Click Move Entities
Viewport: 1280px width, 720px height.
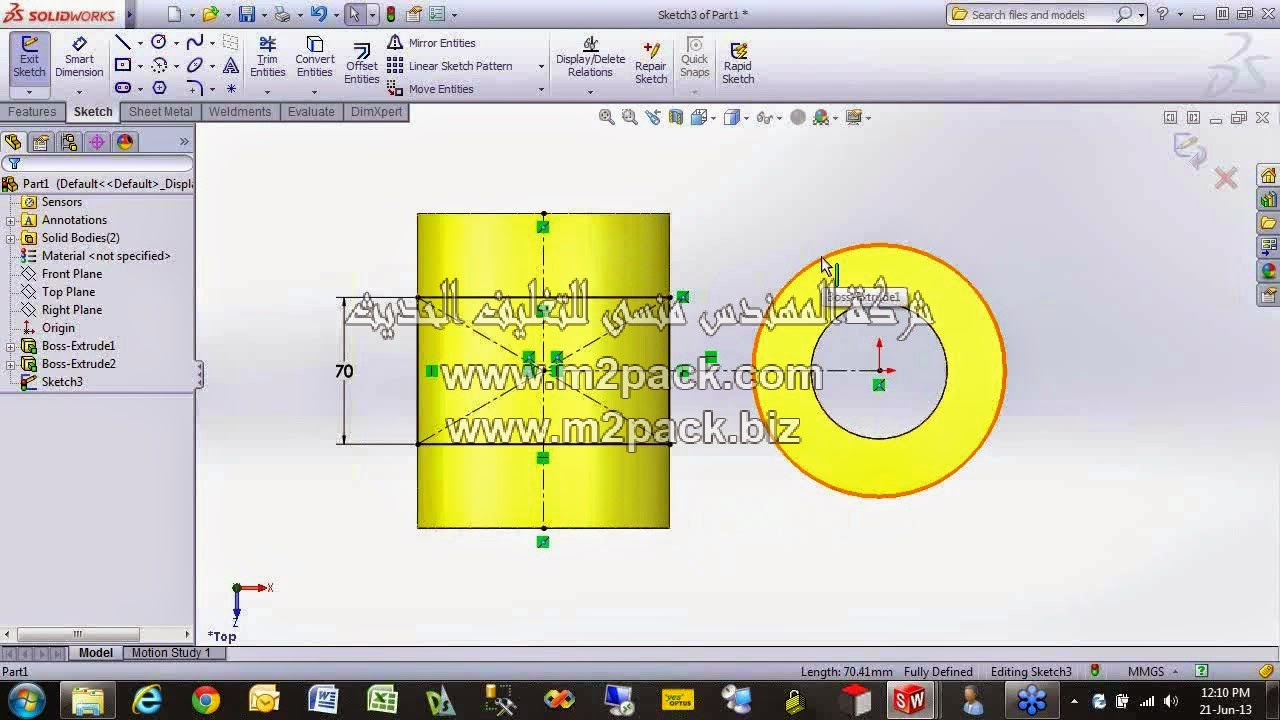[430, 89]
